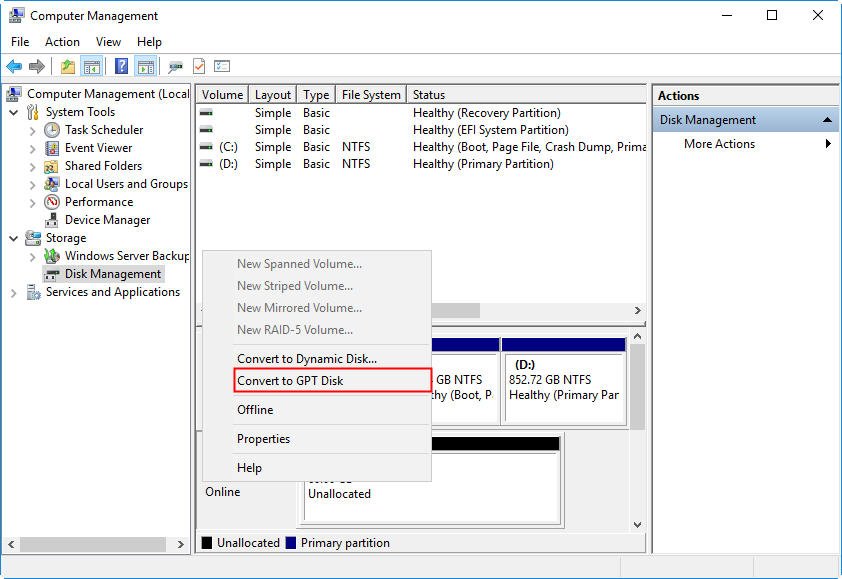Click the Services and Applications icon
Viewport: 842px width, 579px height.
click(33, 292)
